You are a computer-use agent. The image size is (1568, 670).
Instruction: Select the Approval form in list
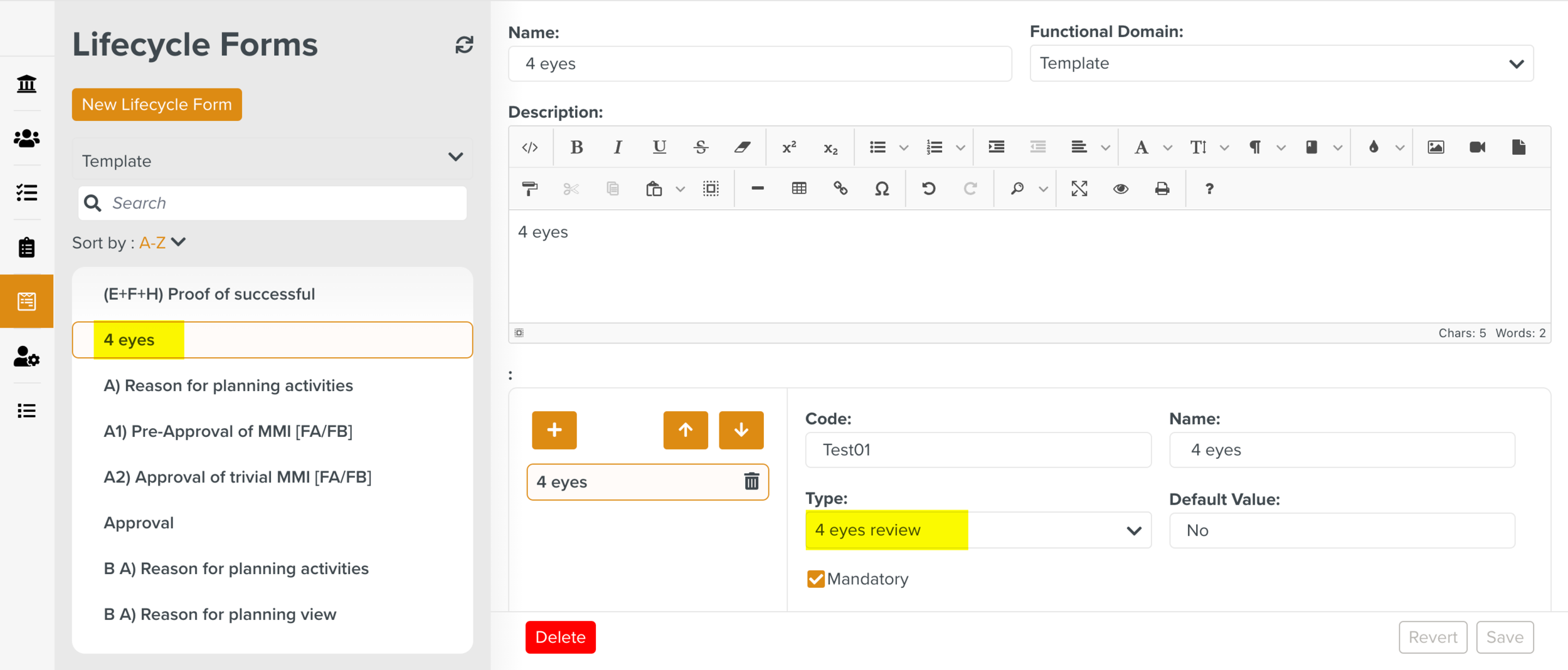click(139, 523)
